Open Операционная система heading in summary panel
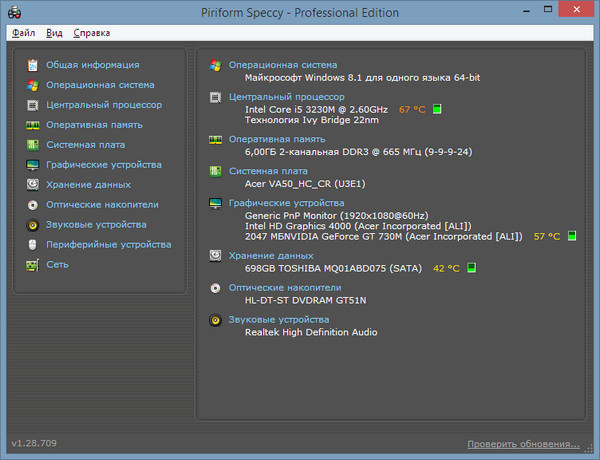 tap(283, 65)
